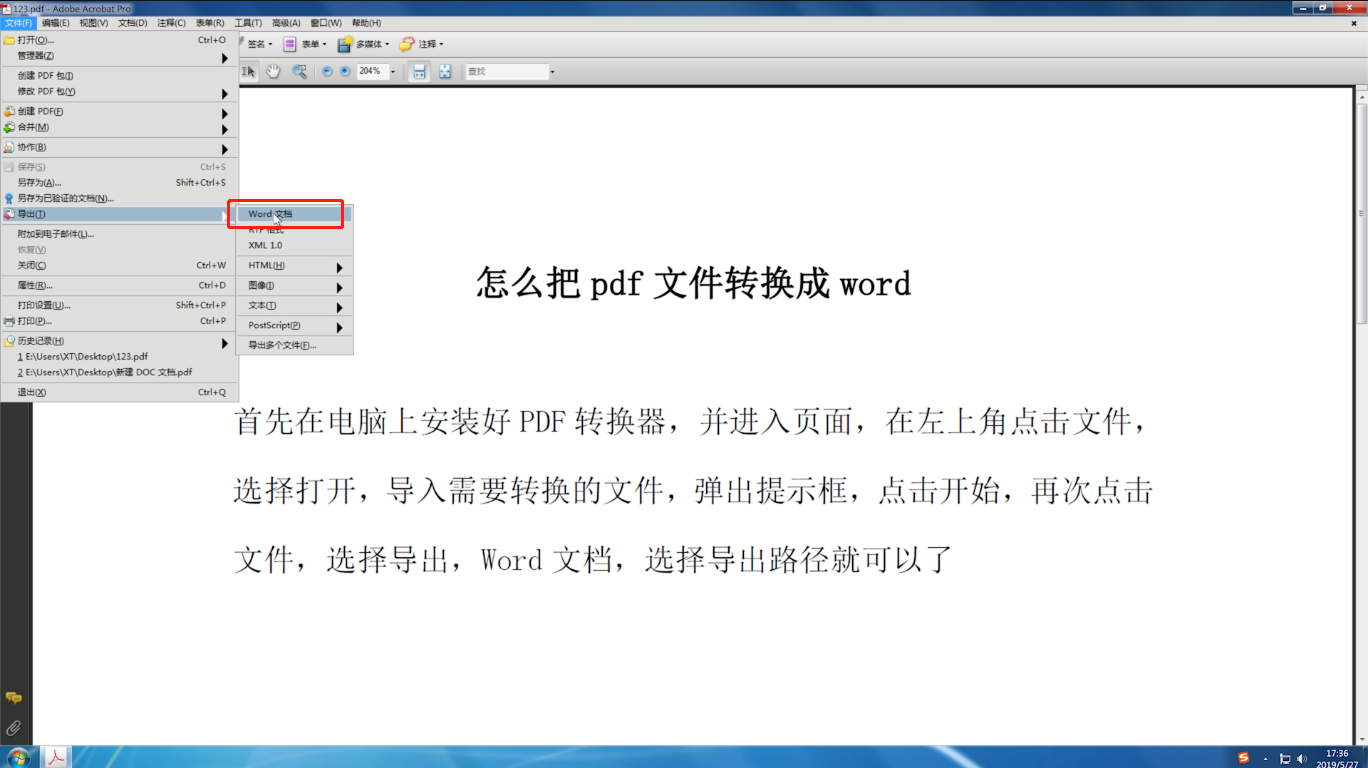Open the 窗口(W) menu

click(325, 23)
